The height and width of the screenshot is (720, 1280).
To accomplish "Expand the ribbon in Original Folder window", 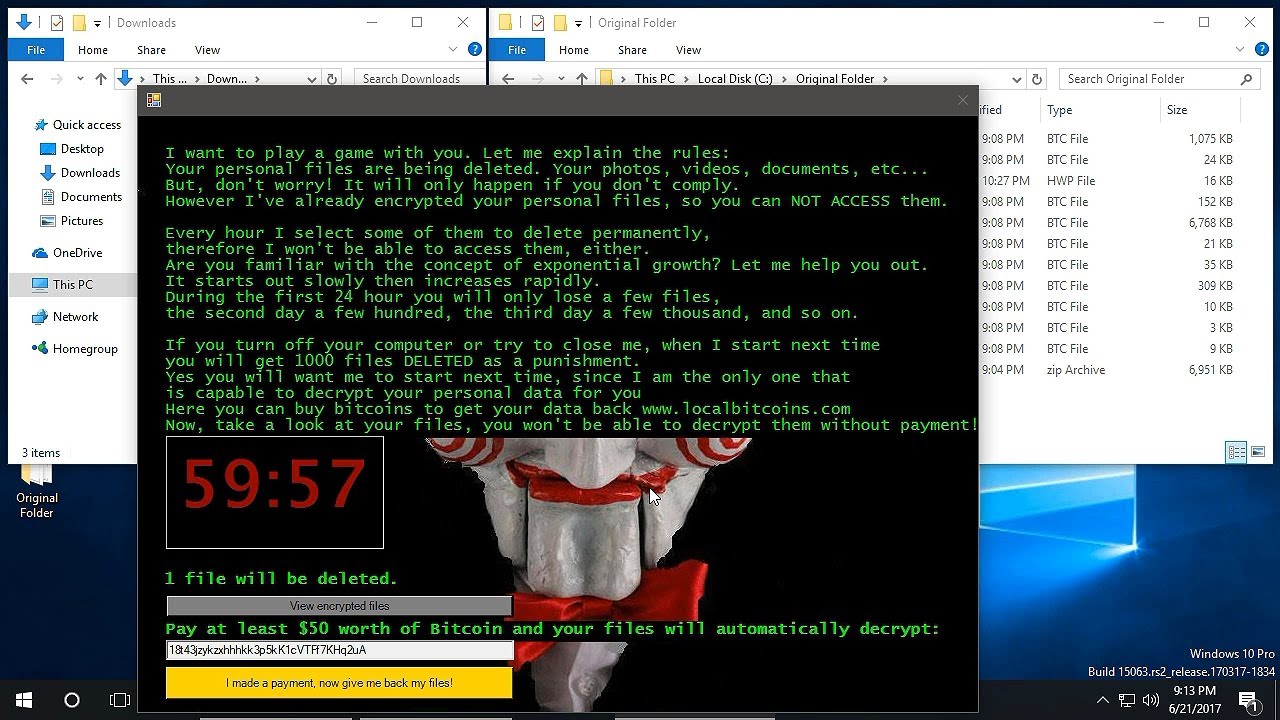I will click(1241, 49).
